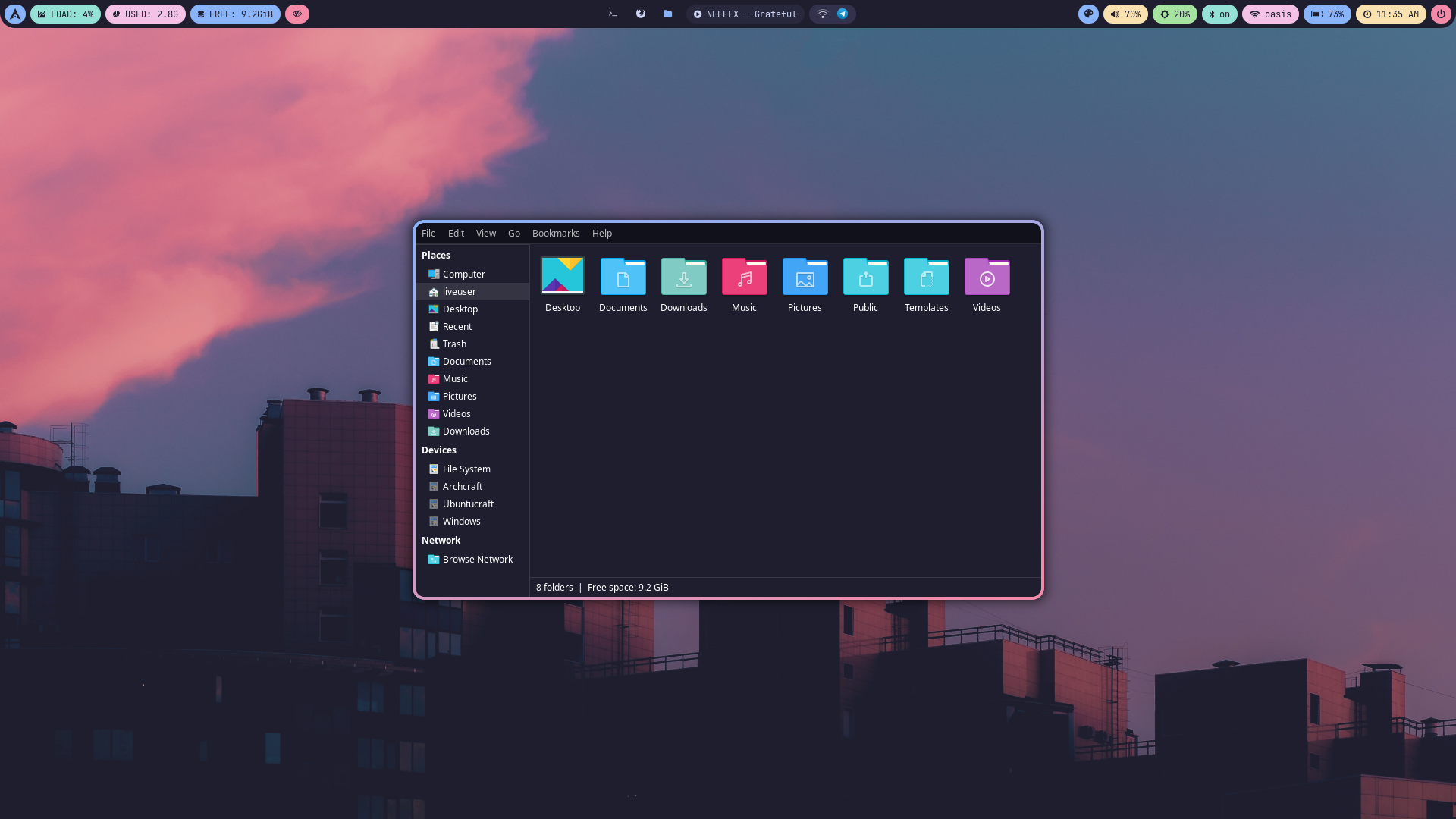Open the Downloads folder icon
1456x819 pixels.
pos(683,278)
